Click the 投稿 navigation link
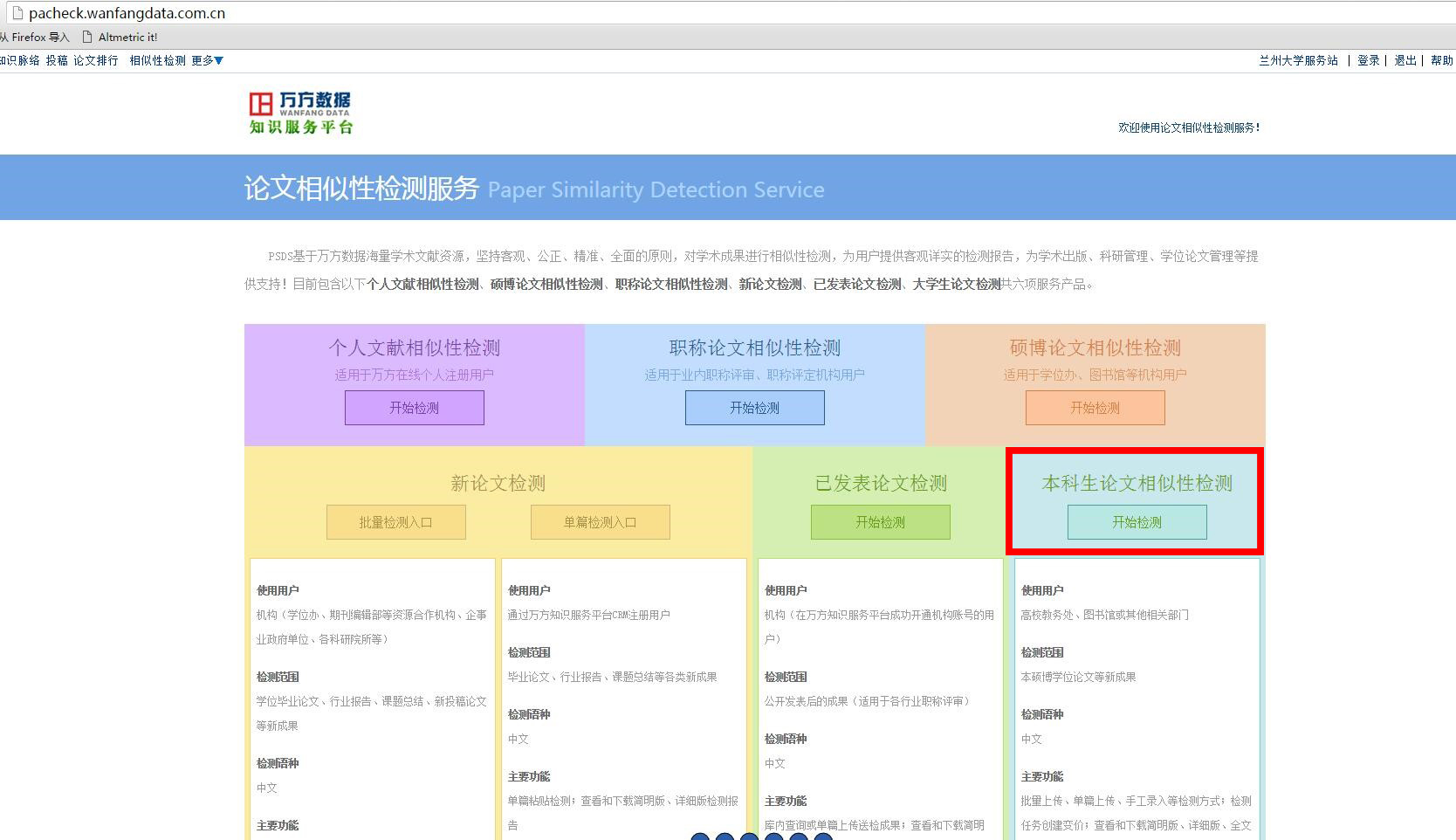Viewport: 1456px width, 840px height. [57, 60]
